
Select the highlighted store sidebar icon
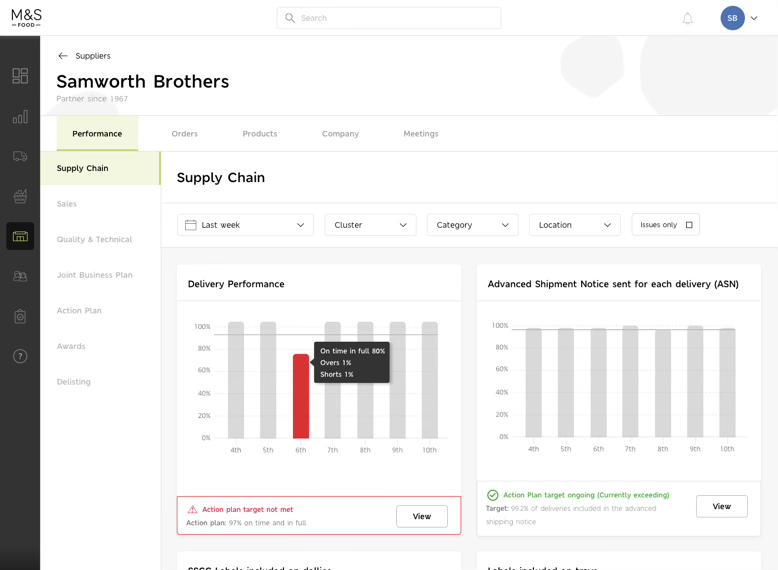click(20, 236)
